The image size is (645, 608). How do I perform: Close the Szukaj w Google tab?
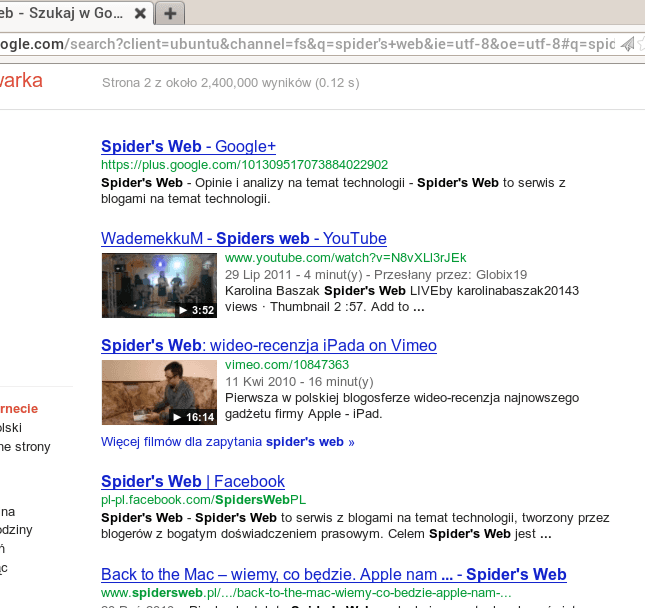(140, 14)
